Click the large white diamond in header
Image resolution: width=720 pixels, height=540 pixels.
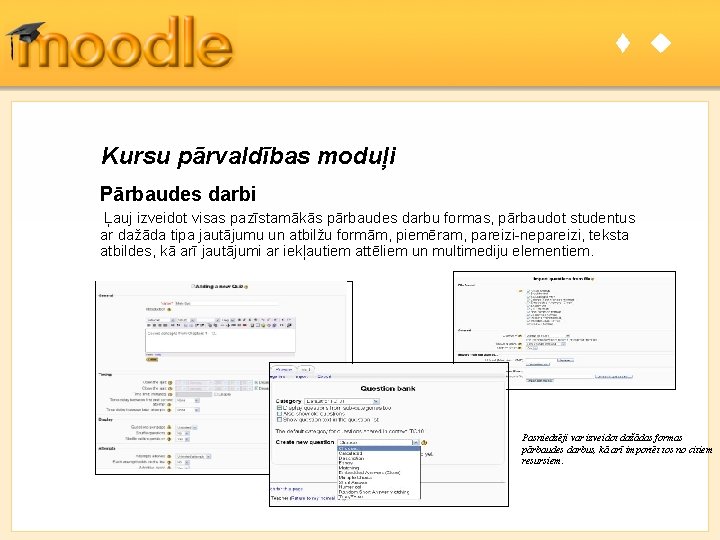[x=661, y=43]
